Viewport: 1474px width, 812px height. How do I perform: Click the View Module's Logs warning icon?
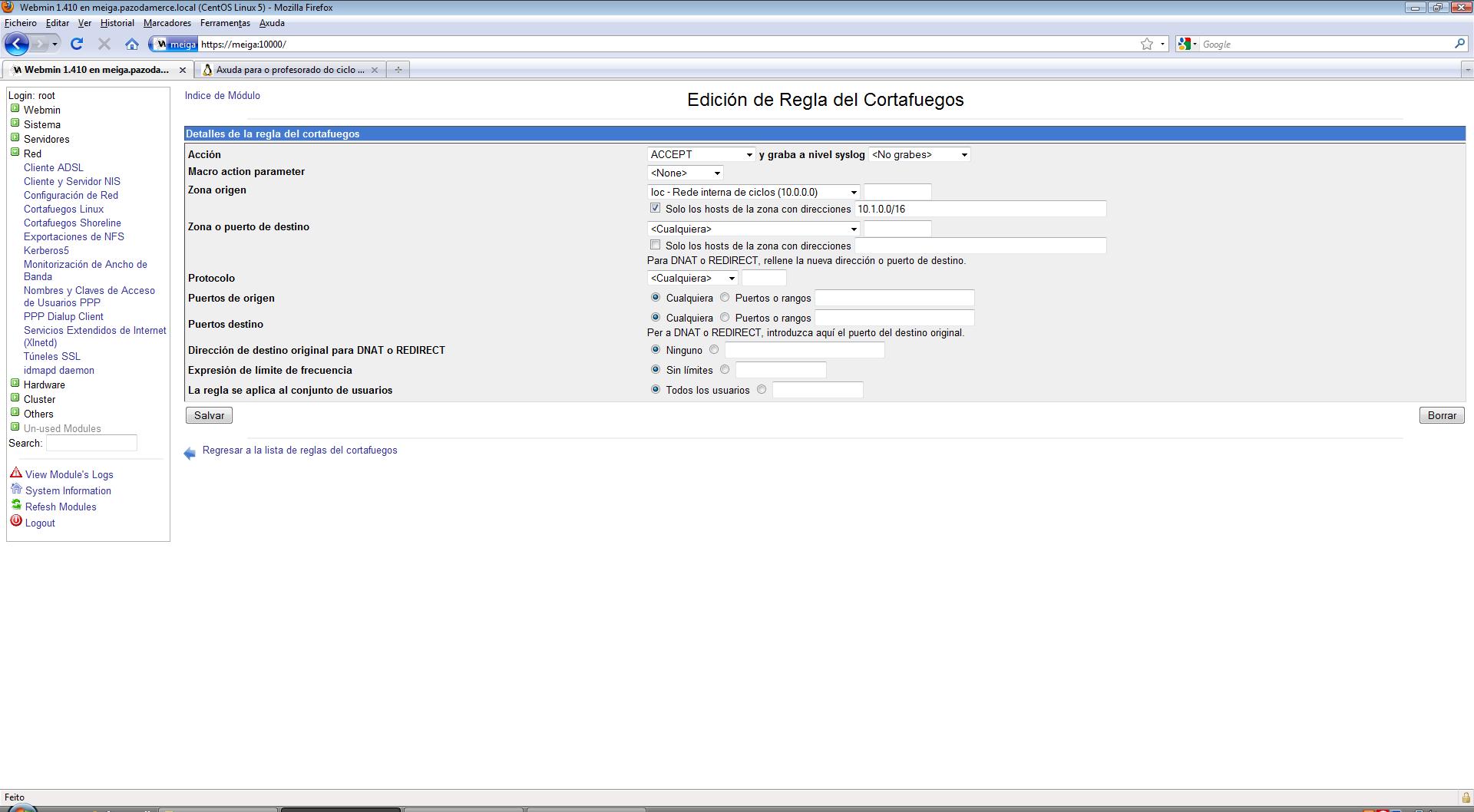[16, 474]
